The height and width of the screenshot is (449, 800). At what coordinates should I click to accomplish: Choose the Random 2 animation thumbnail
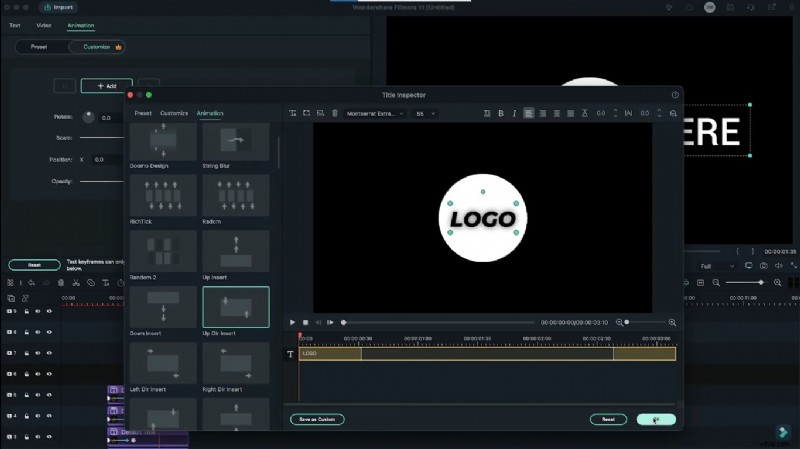[163, 251]
